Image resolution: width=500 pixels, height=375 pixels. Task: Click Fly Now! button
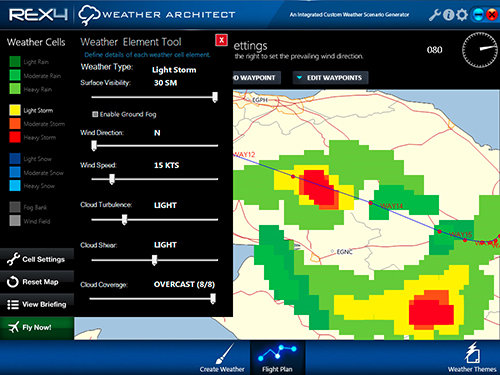point(37,328)
